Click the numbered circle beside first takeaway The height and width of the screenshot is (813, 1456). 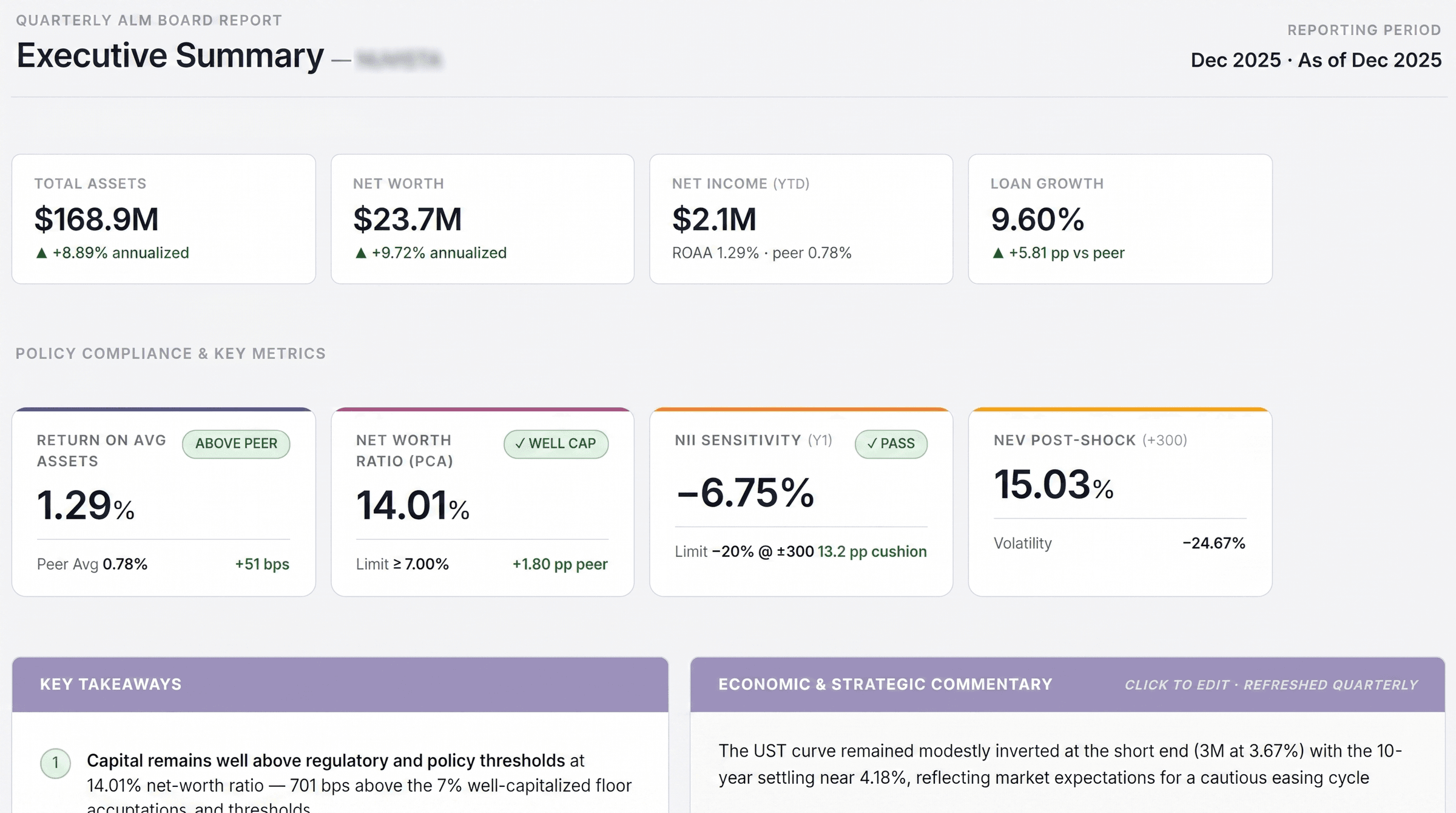coord(55,764)
